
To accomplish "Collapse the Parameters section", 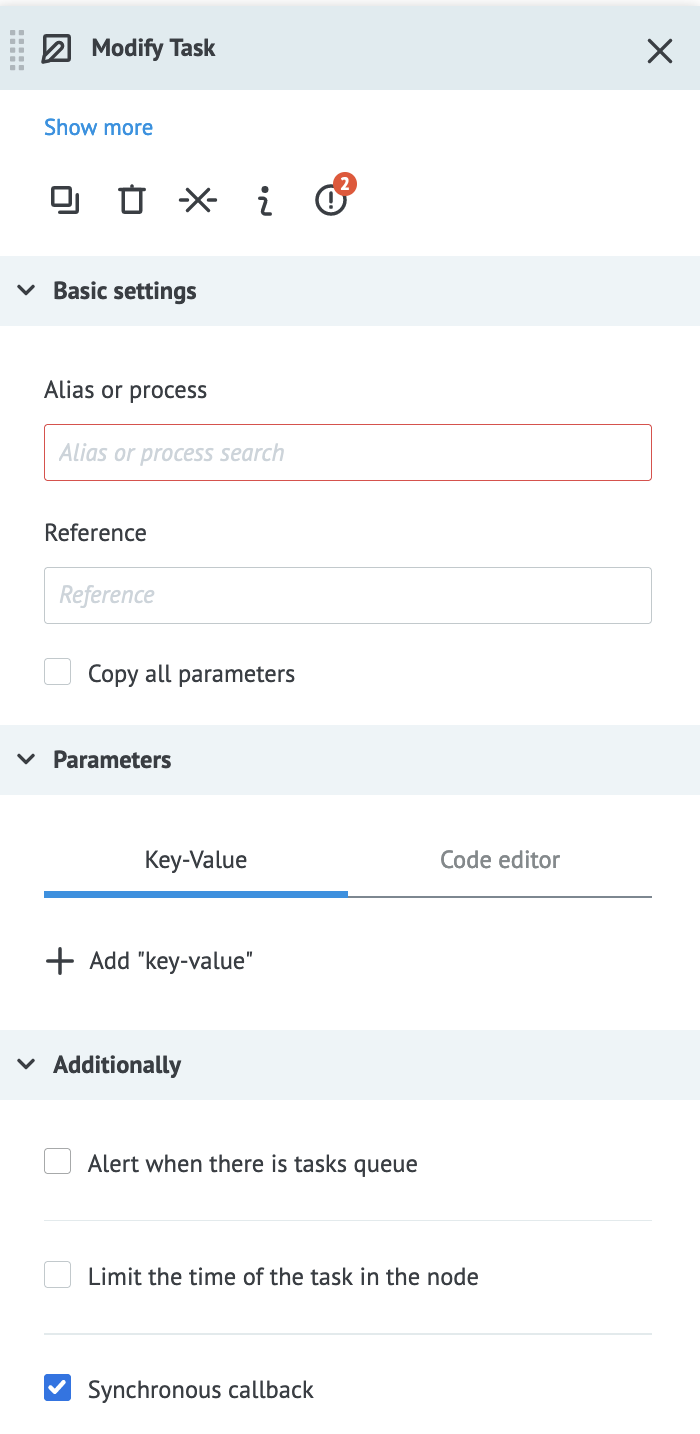I will coord(26,760).
